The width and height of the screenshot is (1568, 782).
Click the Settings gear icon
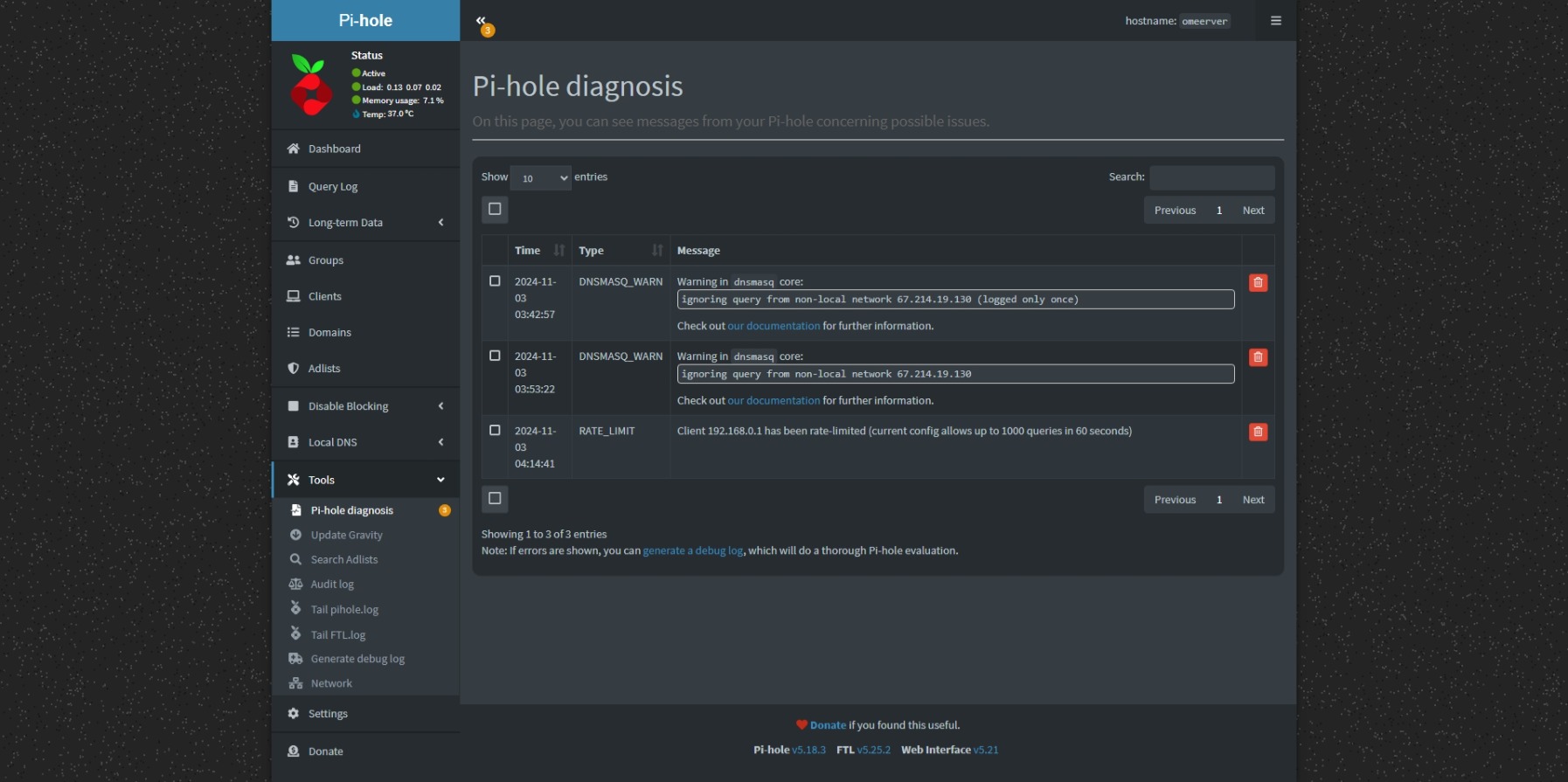pyautogui.click(x=294, y=713)
